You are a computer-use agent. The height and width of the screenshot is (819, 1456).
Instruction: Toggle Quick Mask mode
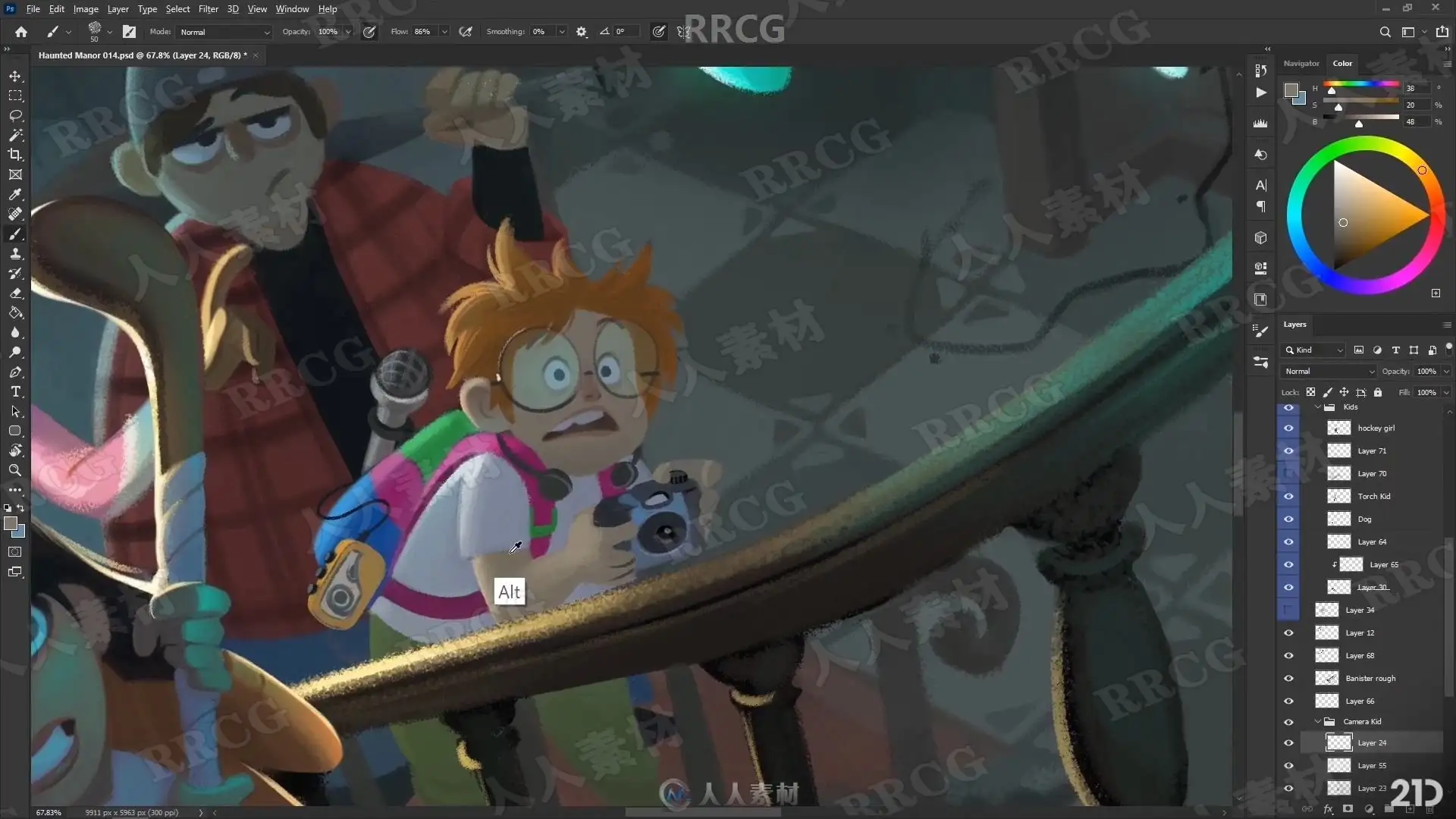pyautogui.click(x=15, y=552)
